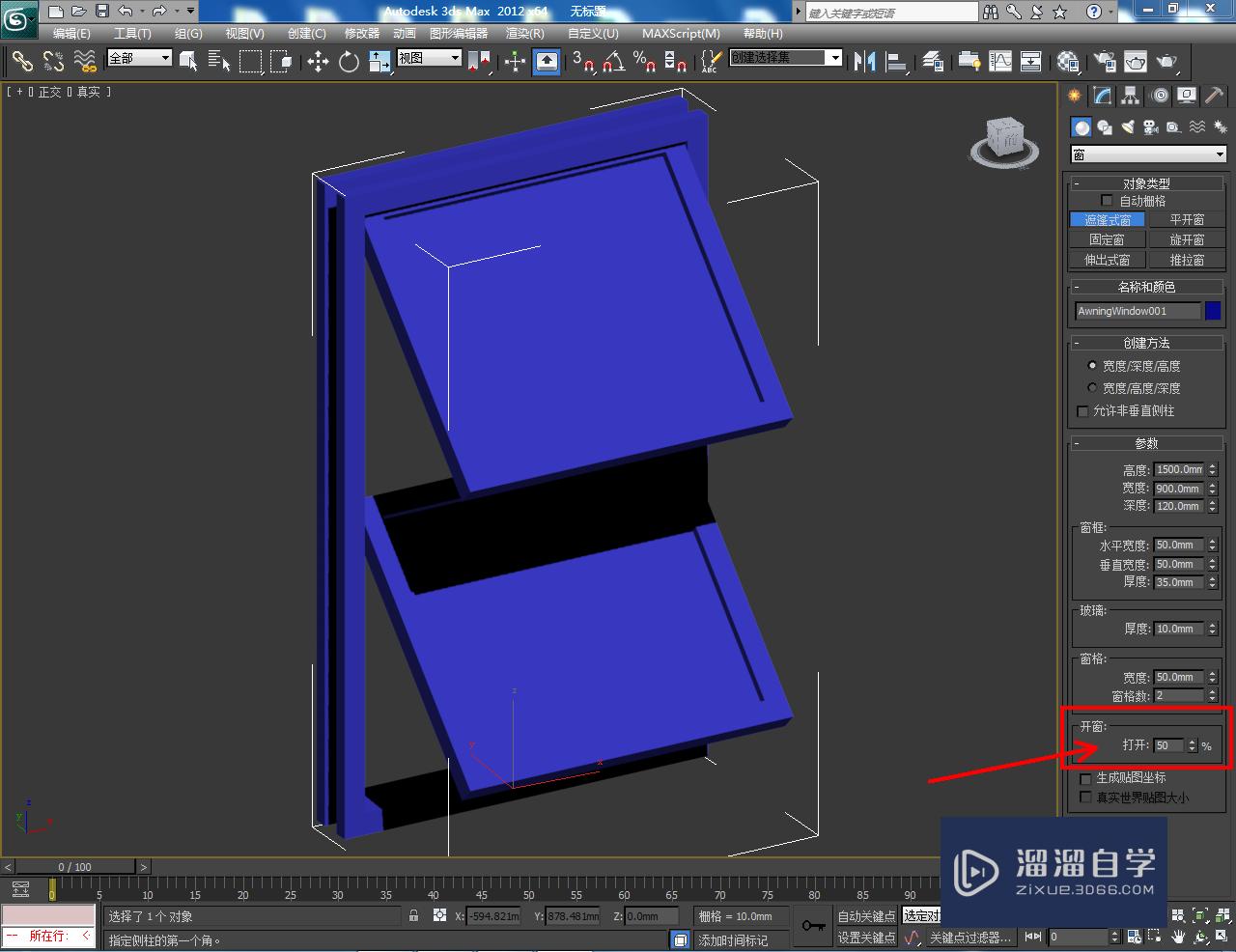Click Bind to Space Warp icon
Image resolution: width=1236 pixels, height=952 pixels.
click(85, 62)
